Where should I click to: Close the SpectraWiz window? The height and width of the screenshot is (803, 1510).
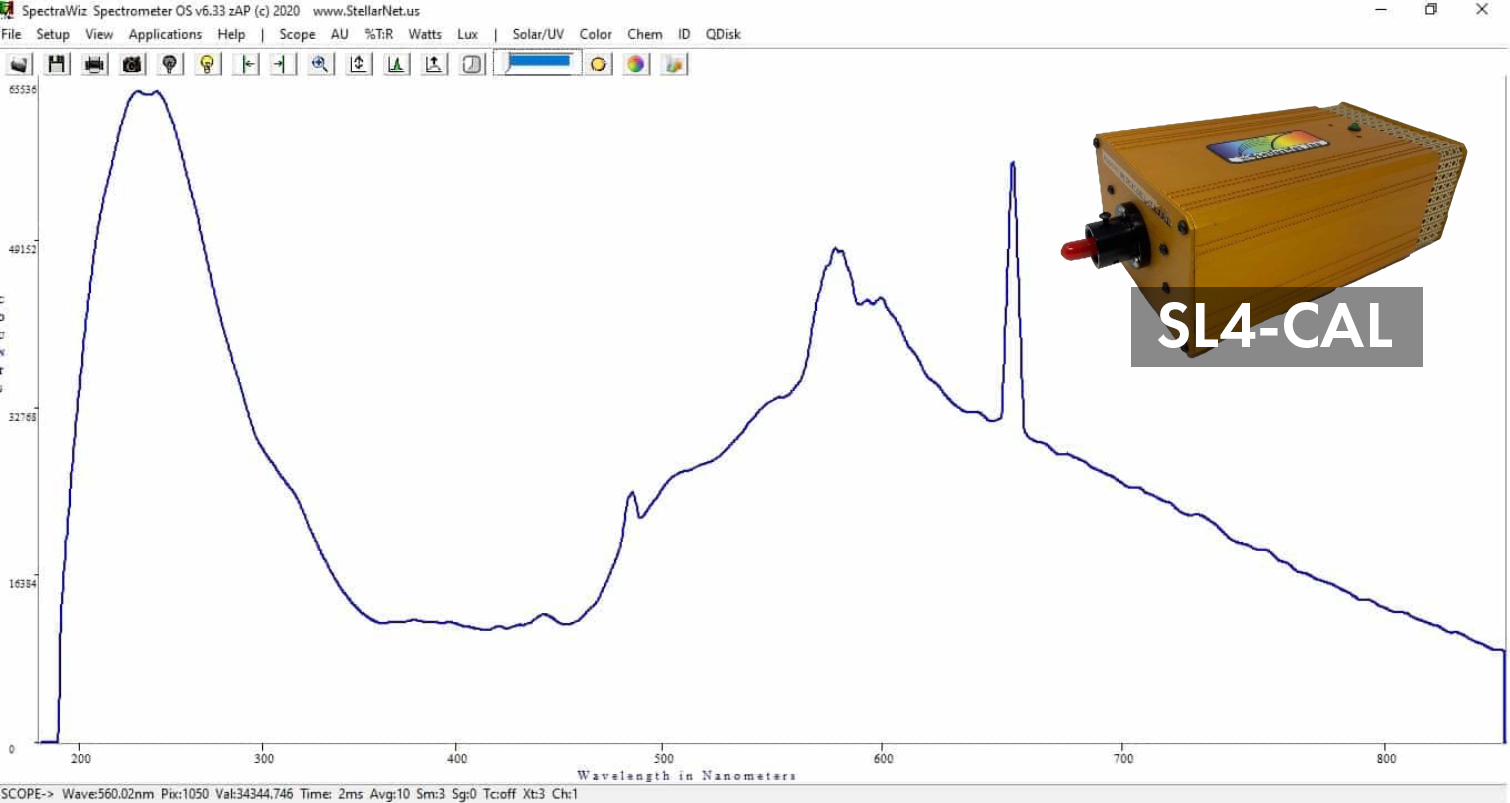pyautogui.click(x=1482, y=10)
